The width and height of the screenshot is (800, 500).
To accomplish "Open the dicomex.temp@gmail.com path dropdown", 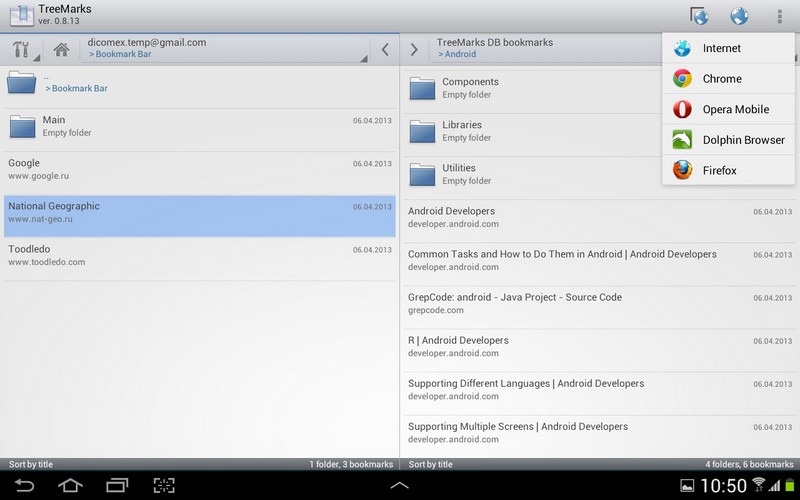I will [x=224, y=49].
